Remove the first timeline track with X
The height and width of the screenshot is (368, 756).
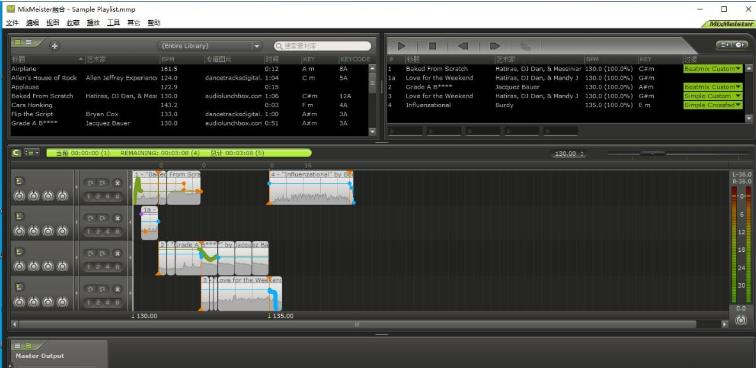pyautogui.click(x=117, y=182)
